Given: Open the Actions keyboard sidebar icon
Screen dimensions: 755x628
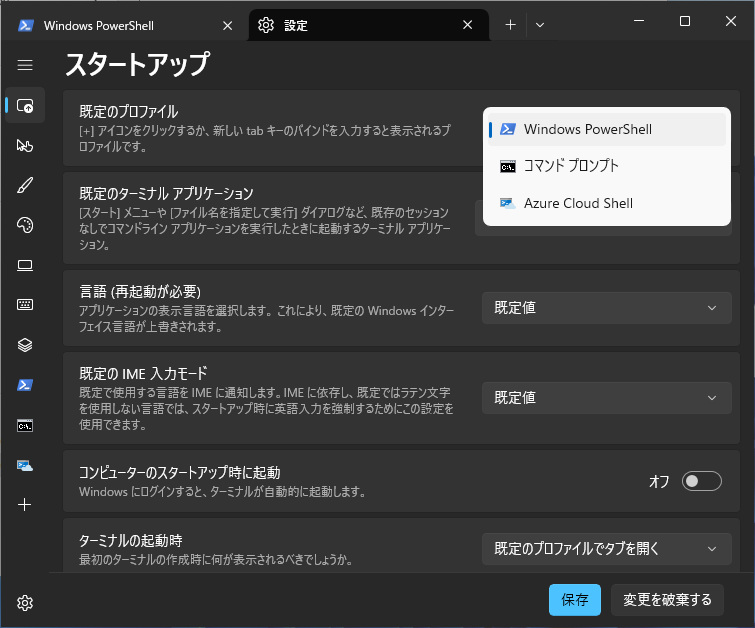Looking at the screenshot, I should [x=25, y=304].
